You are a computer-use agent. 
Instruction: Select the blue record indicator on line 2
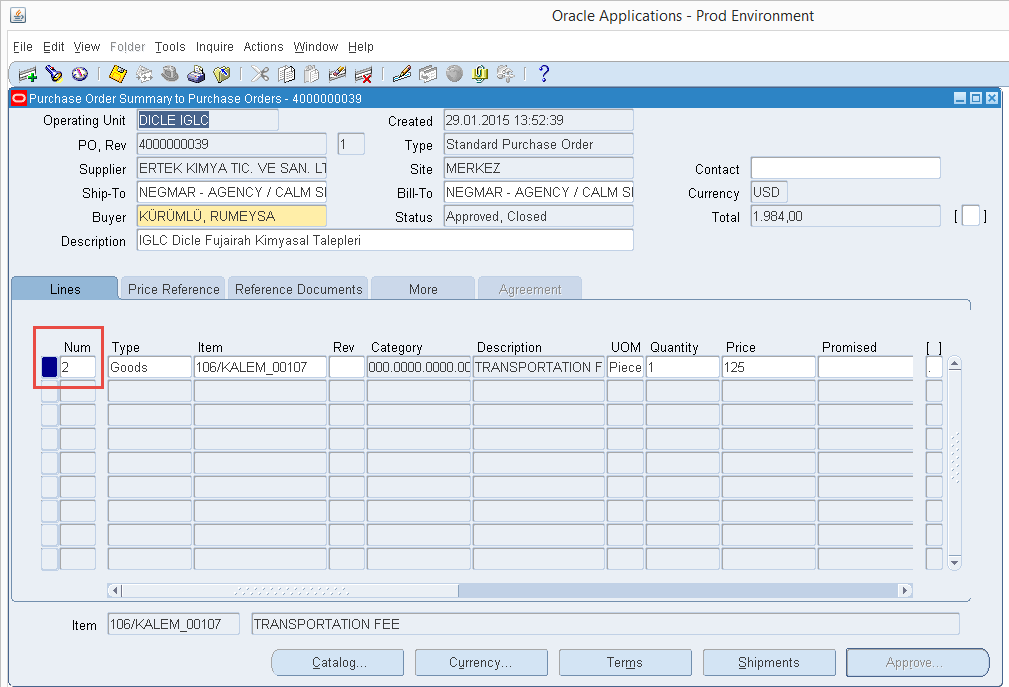[48, 366]
